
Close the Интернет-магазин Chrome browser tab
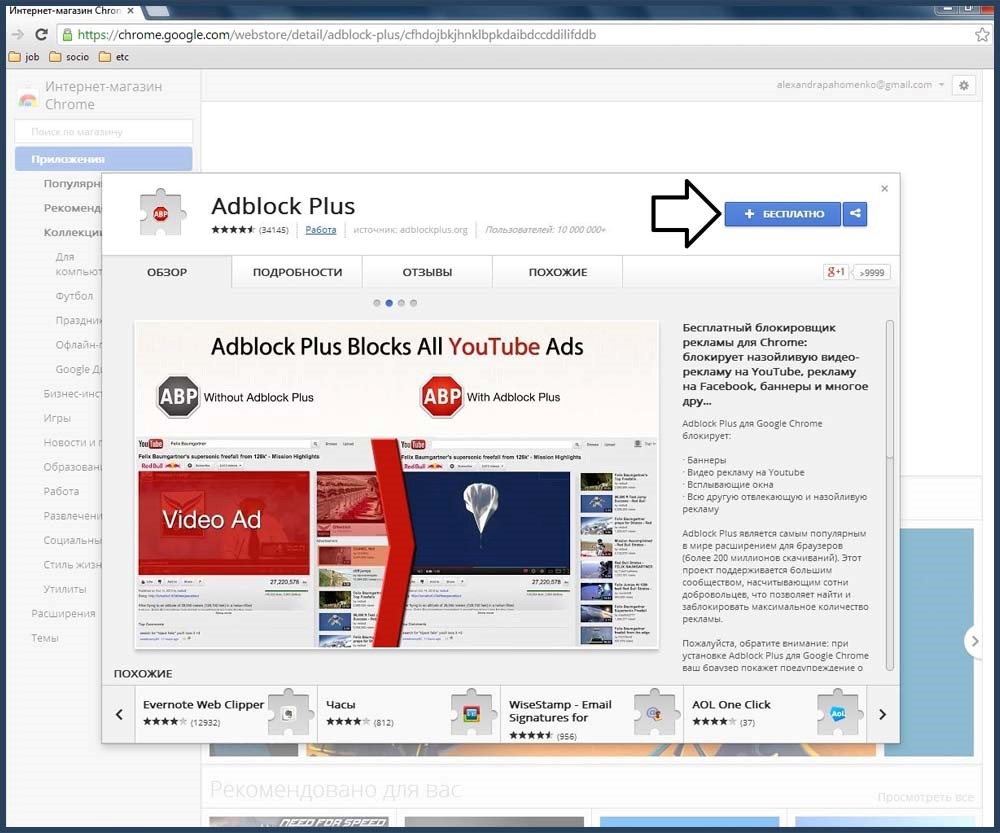(x=131, y=11)
